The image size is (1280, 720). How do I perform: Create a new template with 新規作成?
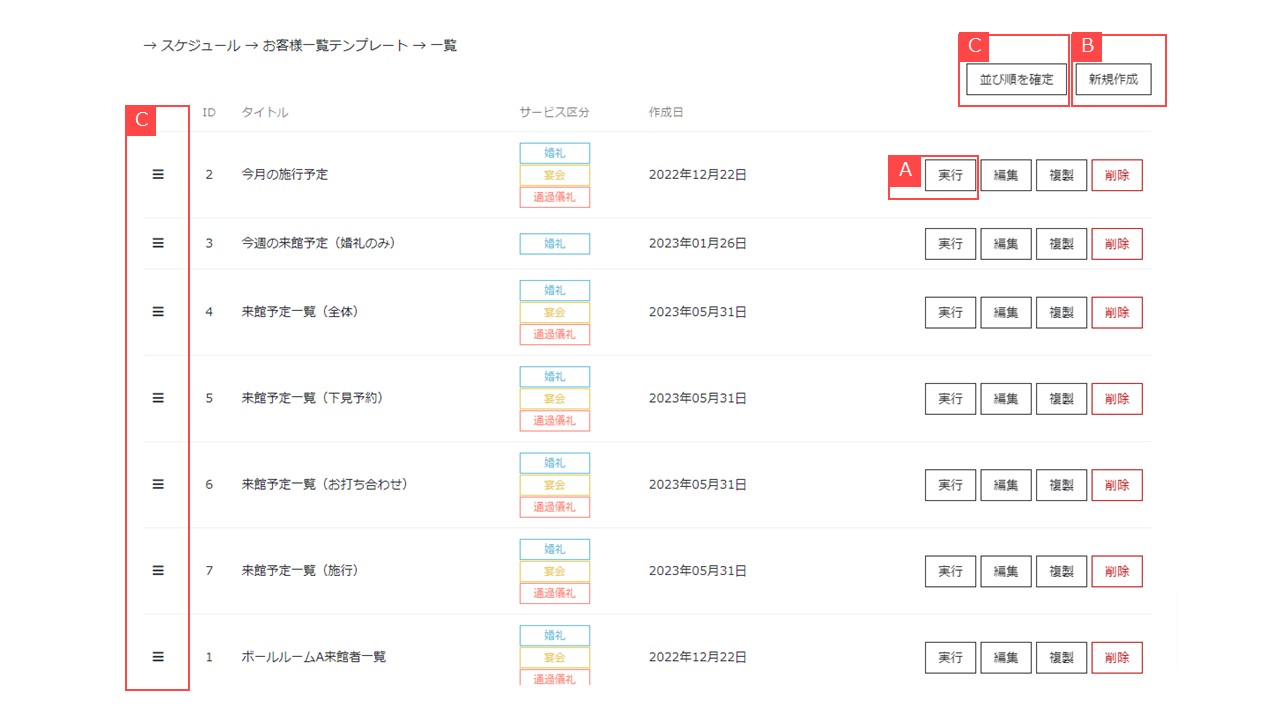(1113, 79)
